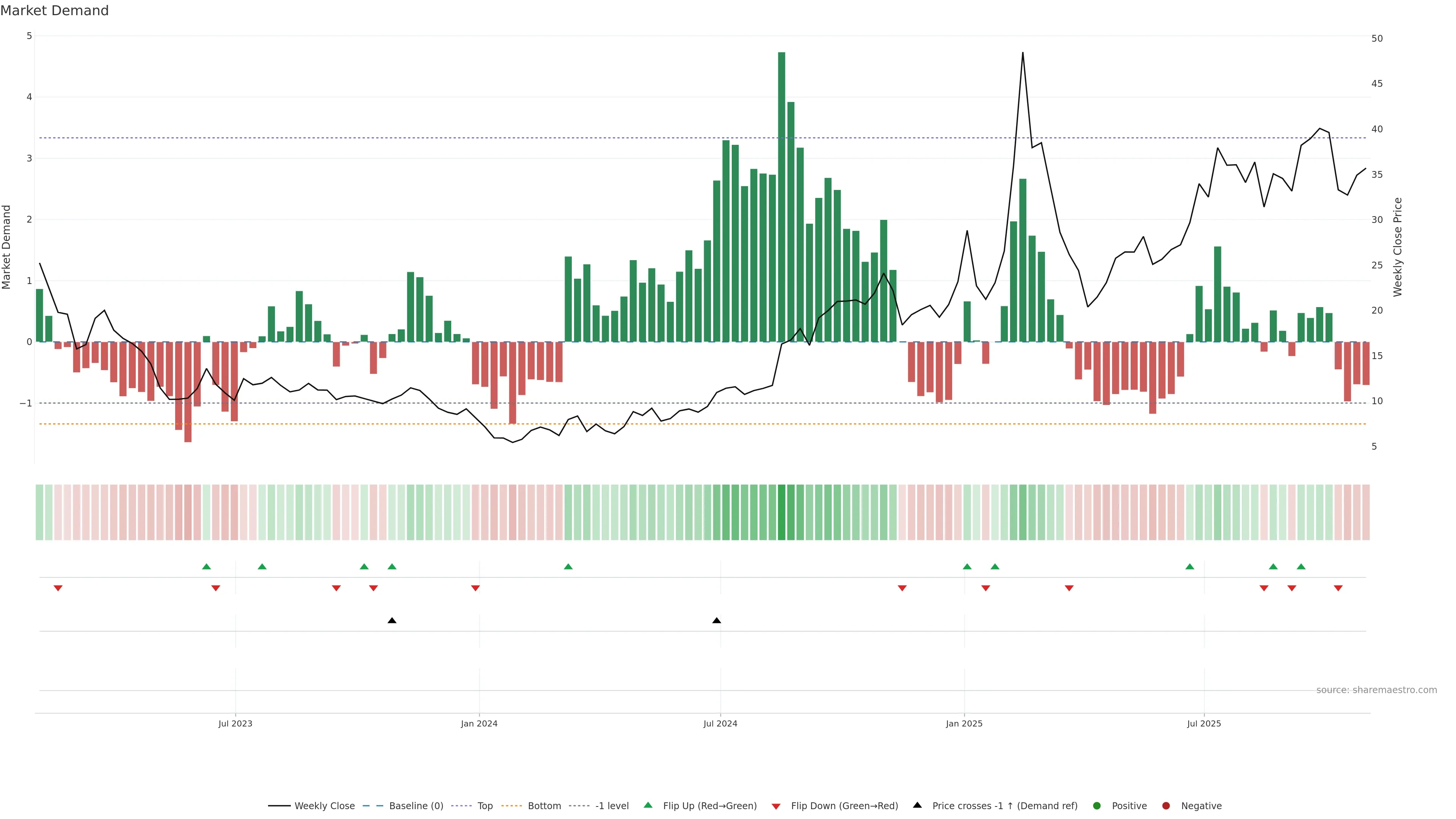
Task: Click Price crosses -1 black triangle legend icon
Action: point(917,805)
